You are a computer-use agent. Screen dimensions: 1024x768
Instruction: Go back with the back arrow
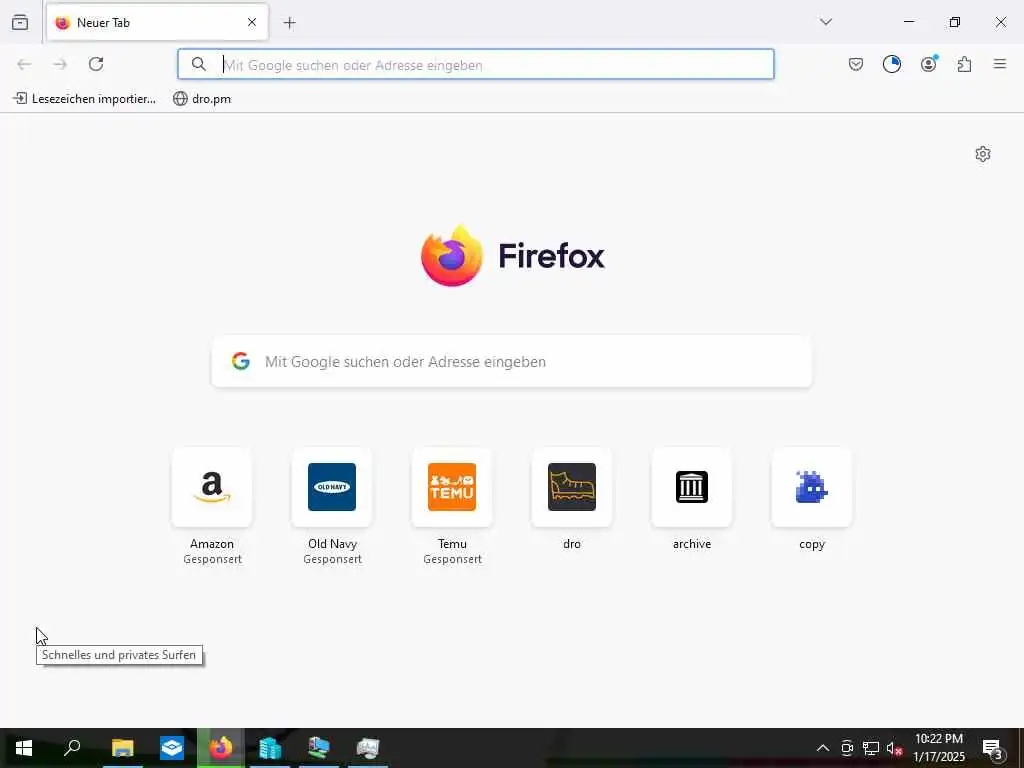(x=24, y=64)
